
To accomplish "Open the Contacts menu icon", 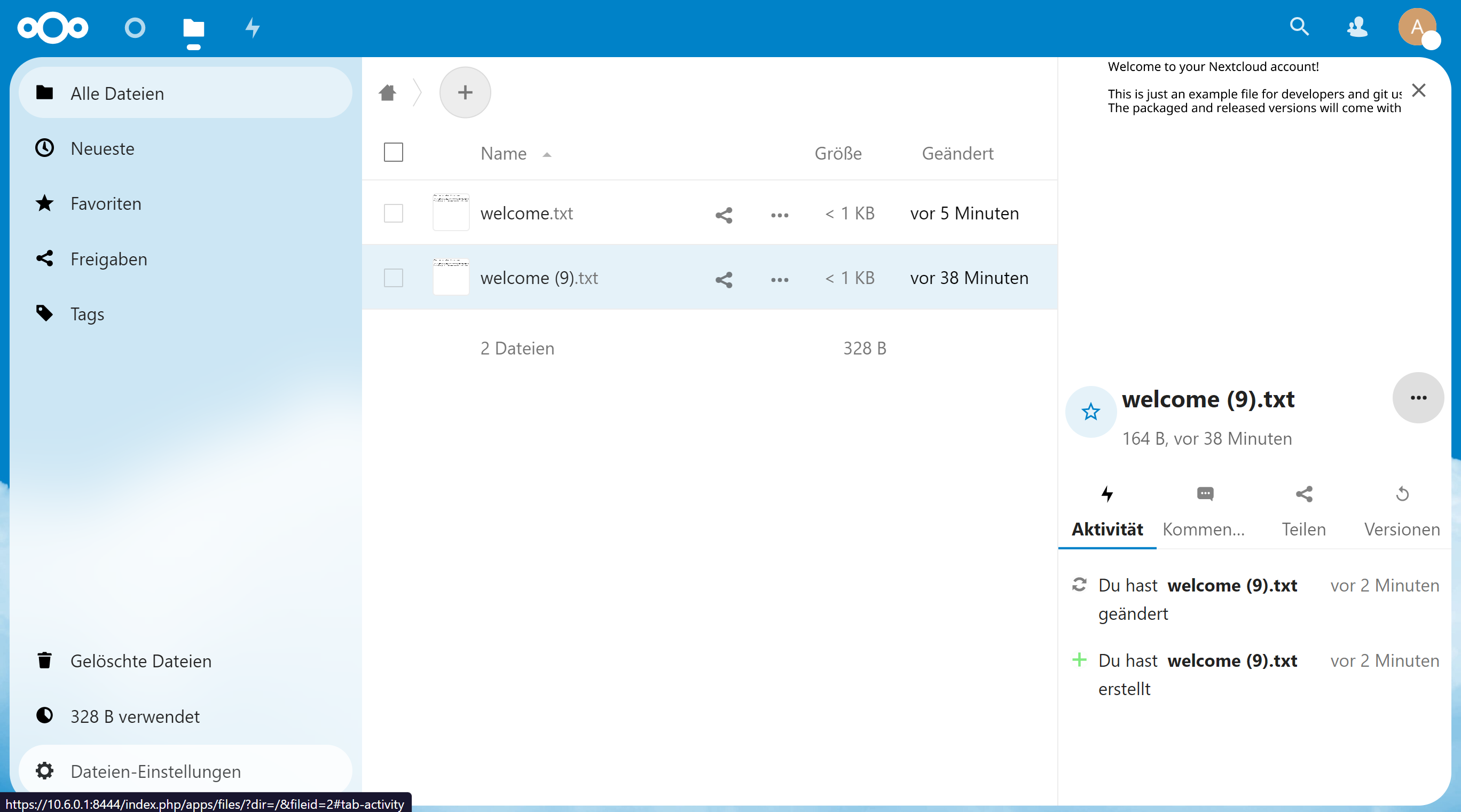I will (1357, 27).
